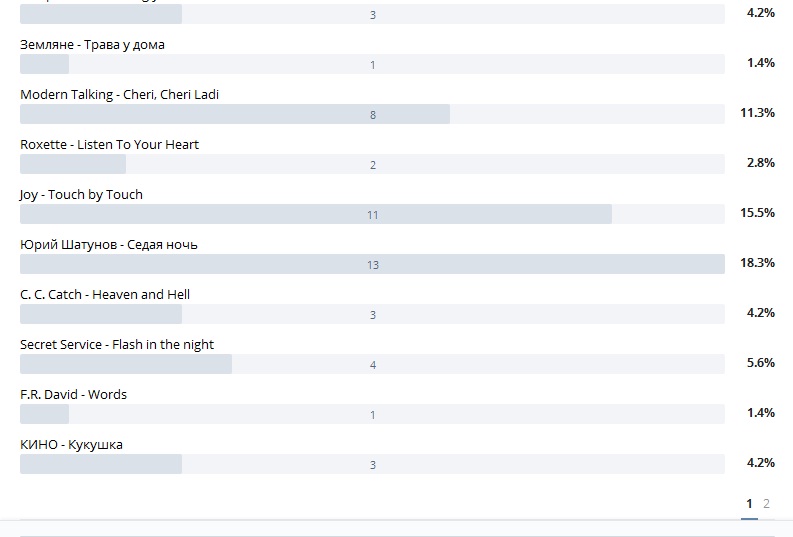Select the 'F.R. David - Words' option
The height and width of the screenshot is (537, 793).
click(73, 395)
